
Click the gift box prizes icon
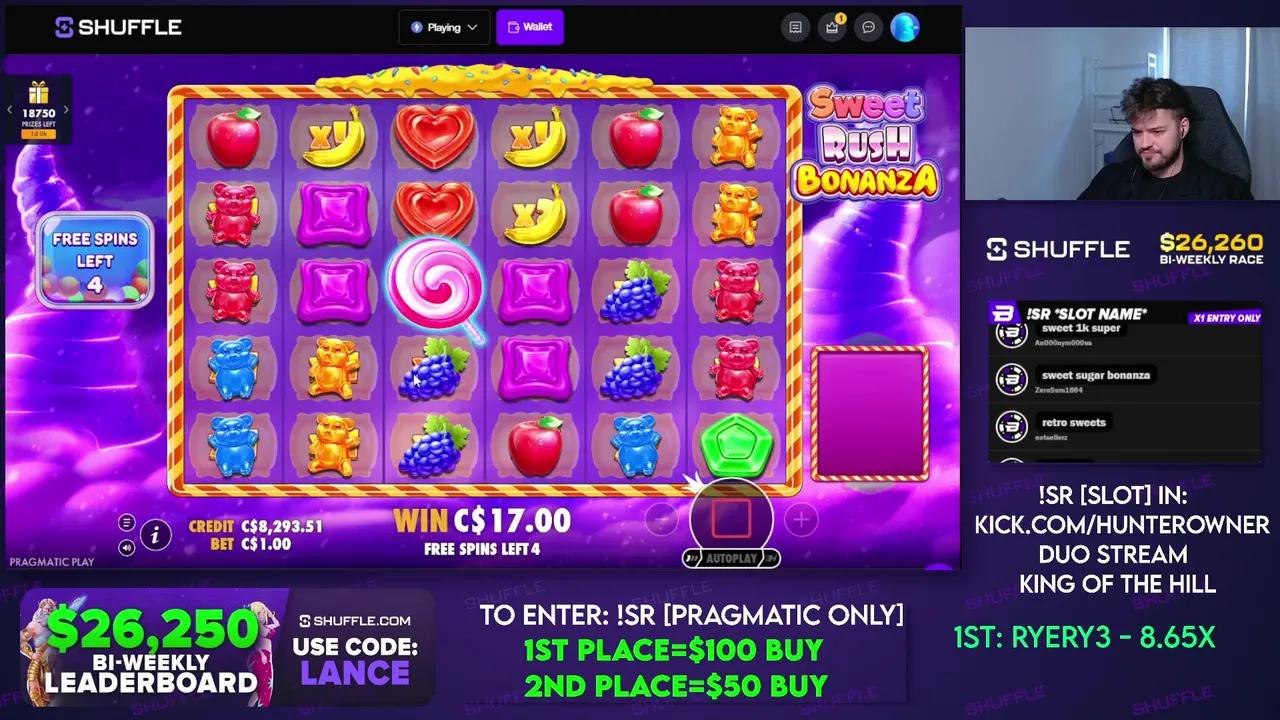pyautogui.click(x=38, y=93)
